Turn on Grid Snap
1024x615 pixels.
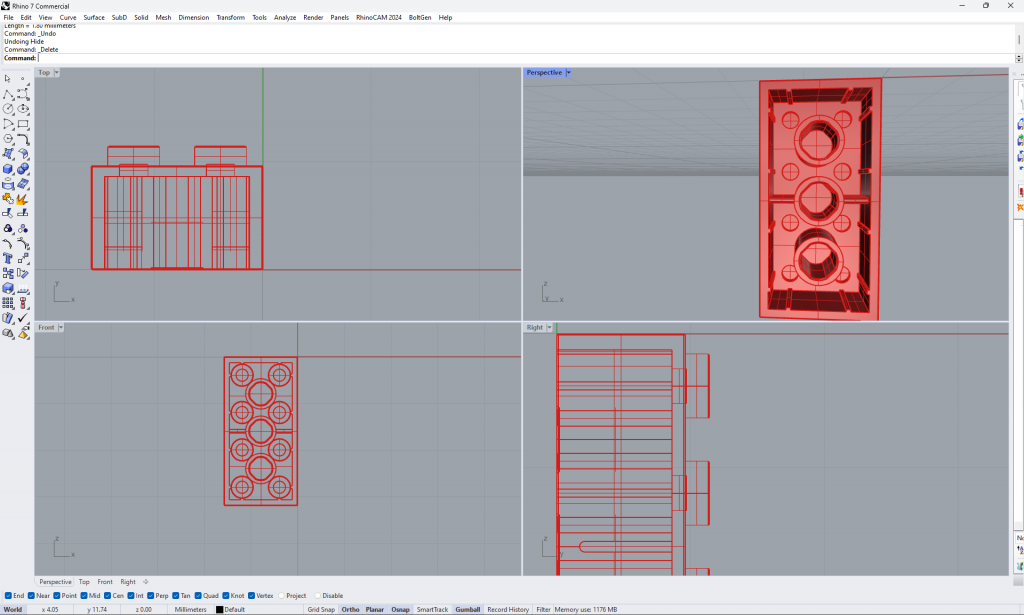pos(321,609)
